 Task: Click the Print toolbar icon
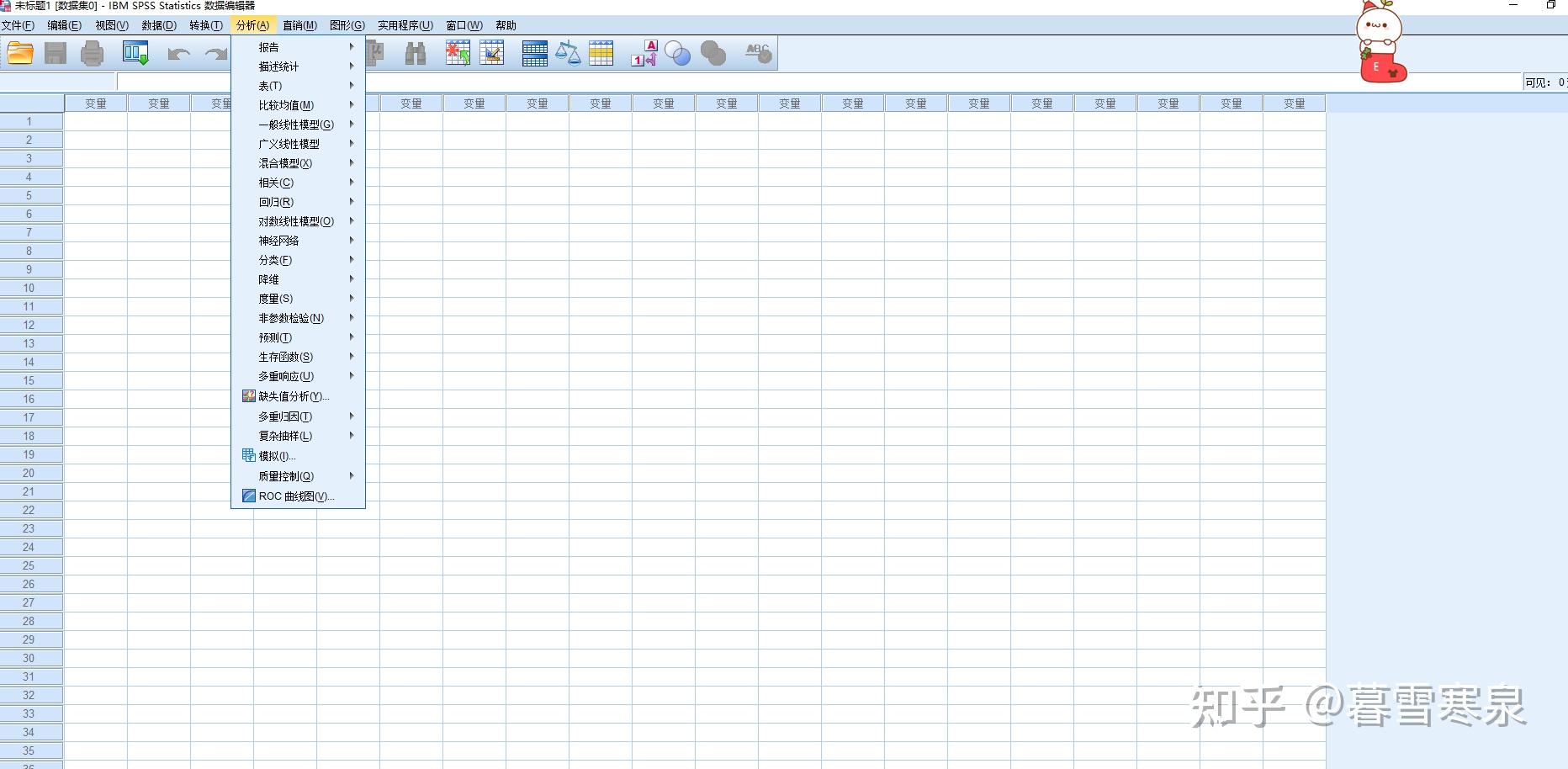click(x=92, y=53)
